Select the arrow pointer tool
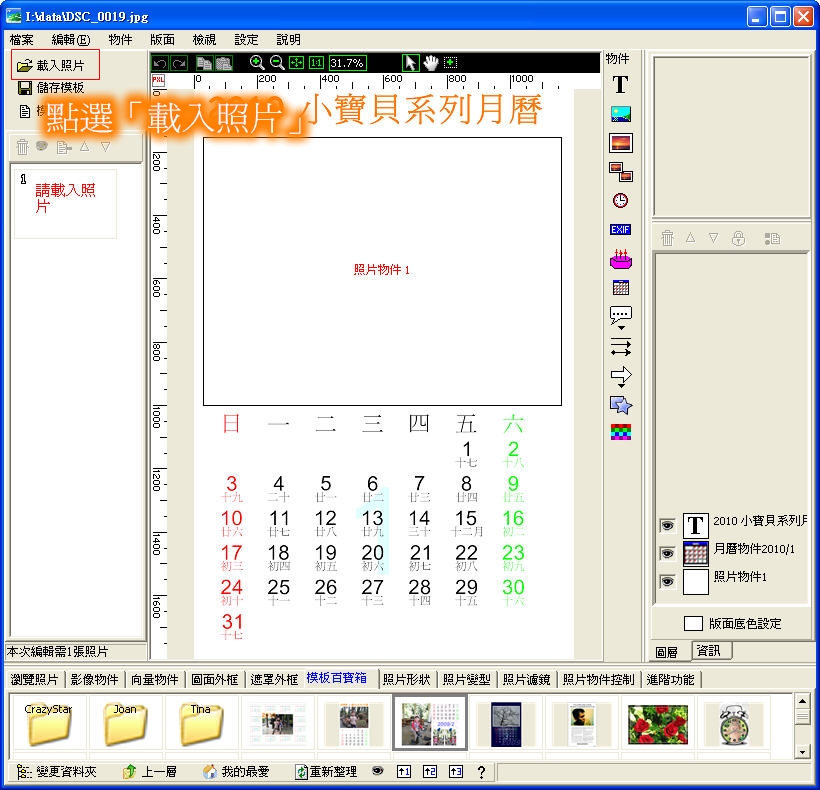 tap(411, 63)
